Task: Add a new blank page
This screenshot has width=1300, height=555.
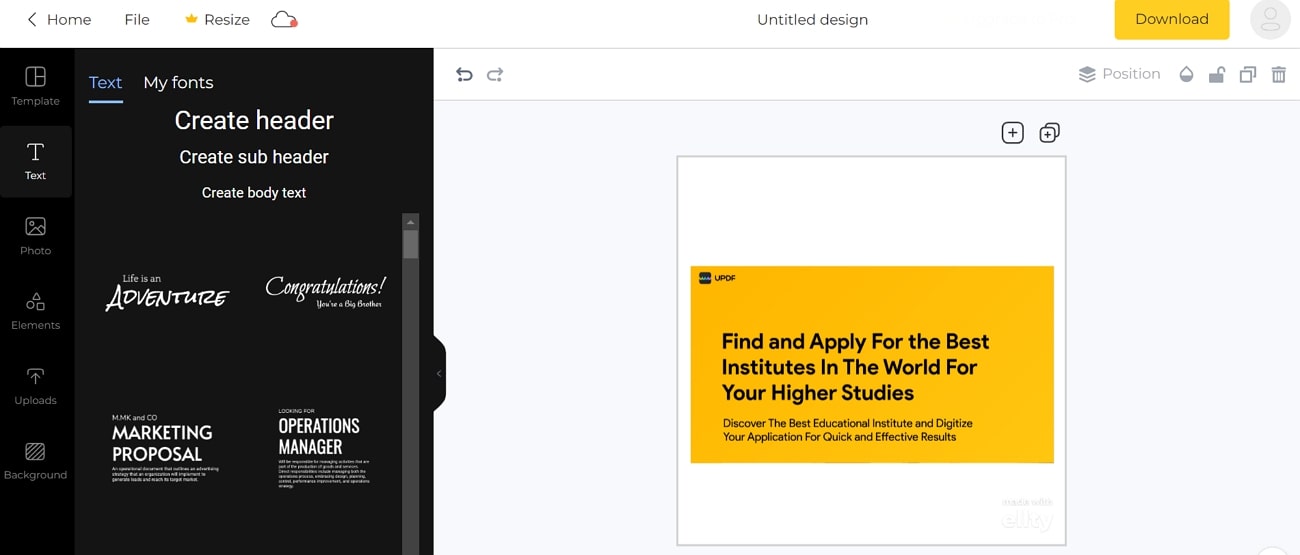Action: [1012, 132]
